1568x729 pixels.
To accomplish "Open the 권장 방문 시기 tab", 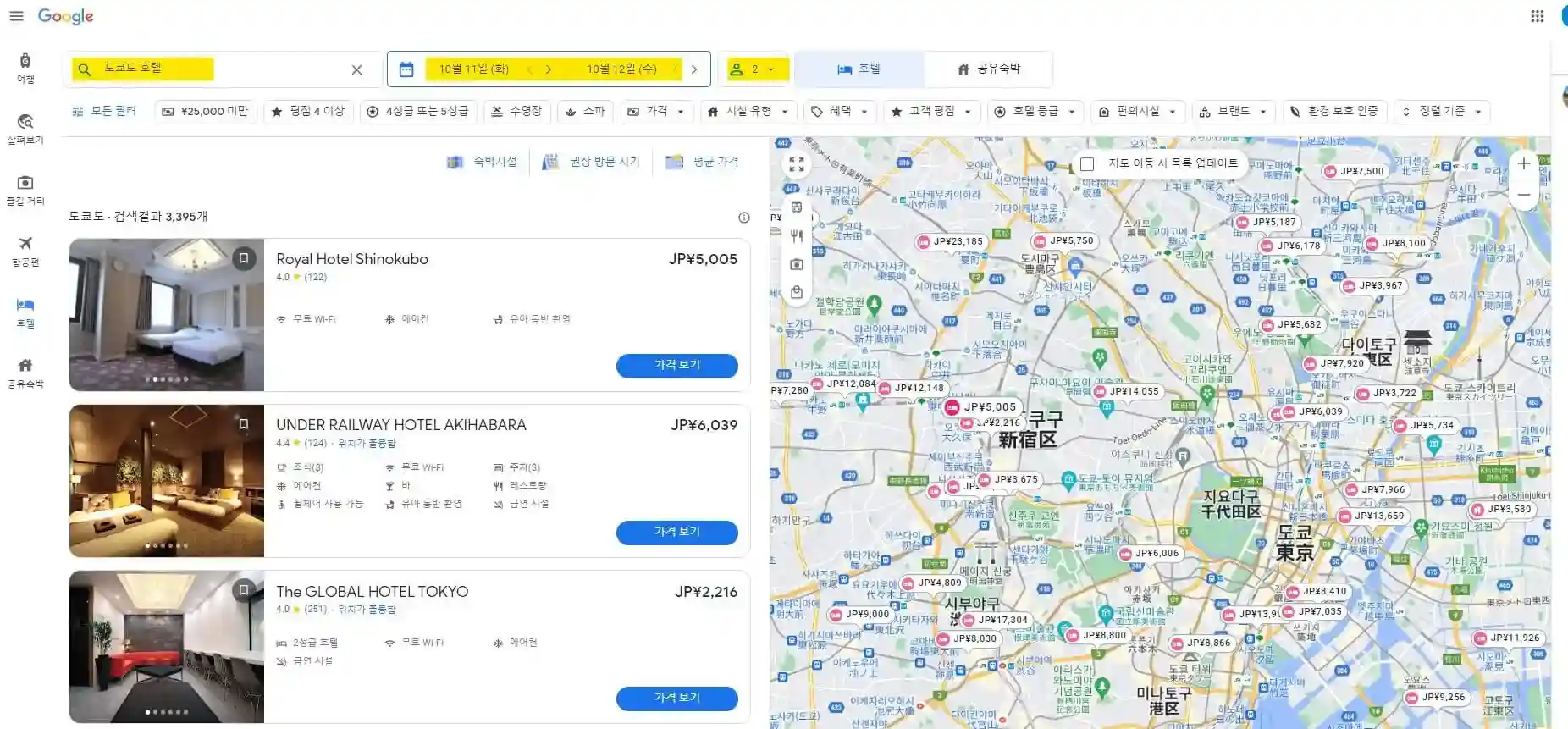I will tap(591, 162).
